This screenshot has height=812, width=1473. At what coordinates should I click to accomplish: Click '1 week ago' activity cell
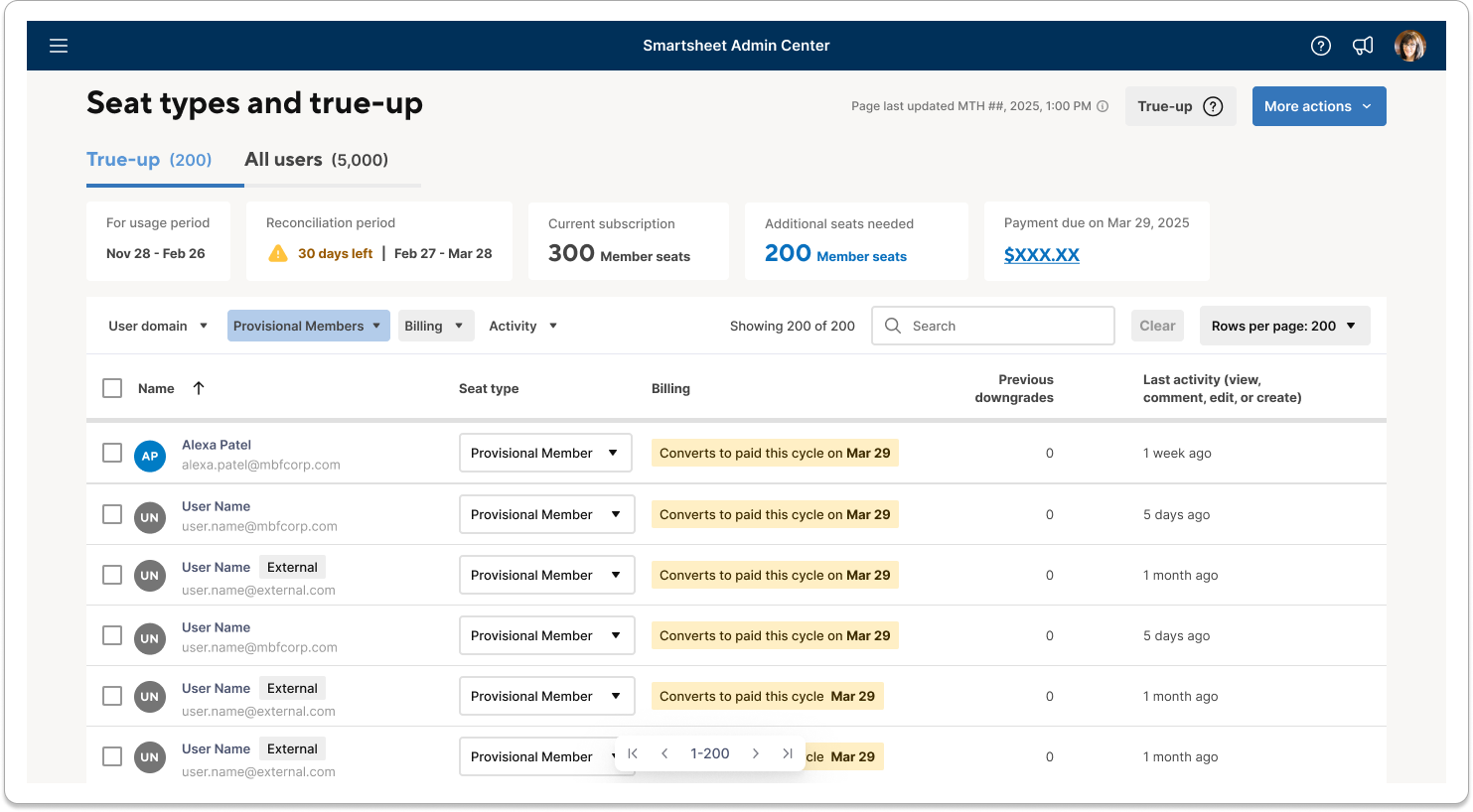tap(1177, 453)
